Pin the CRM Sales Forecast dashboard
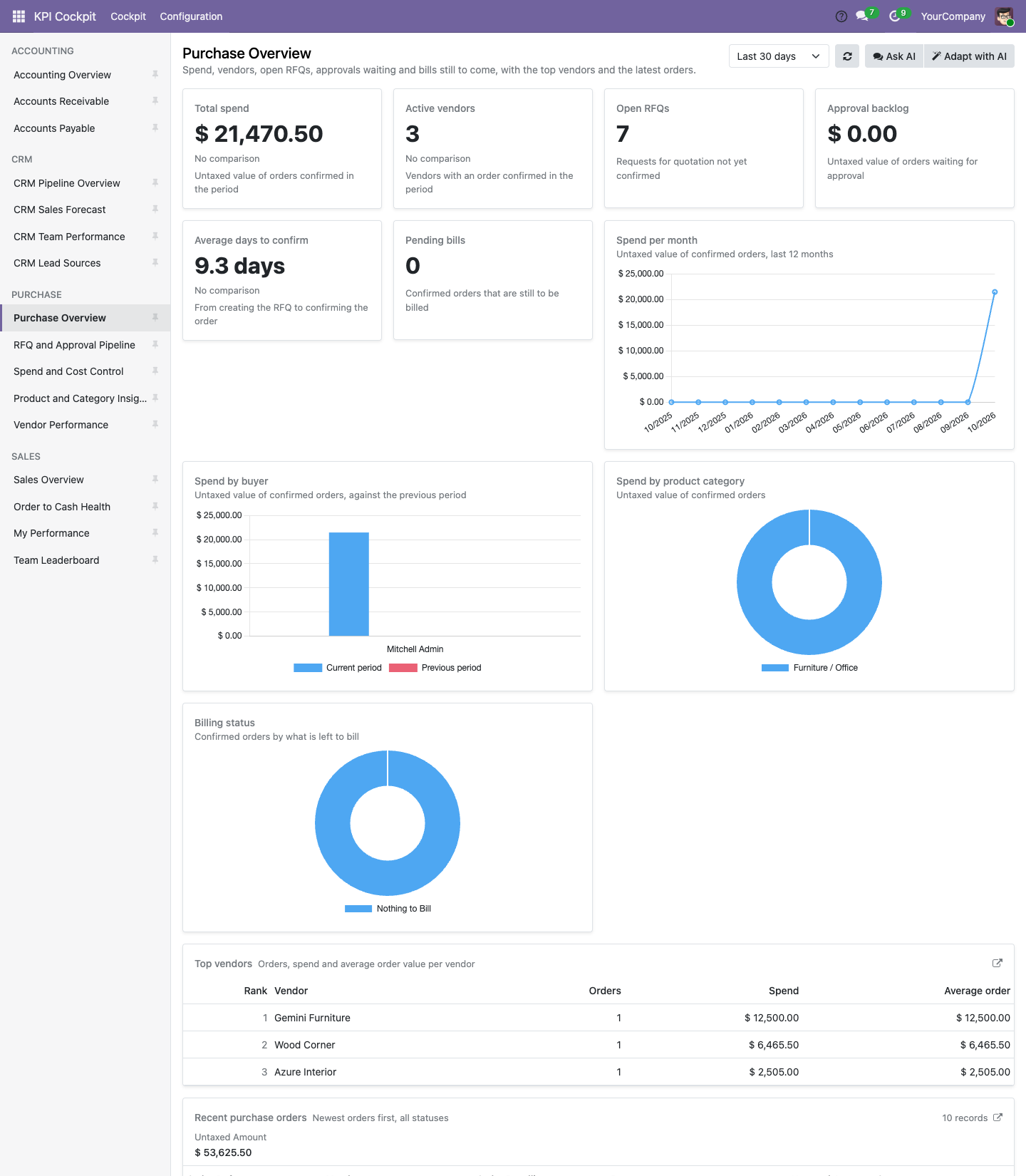 coord(155,210)
